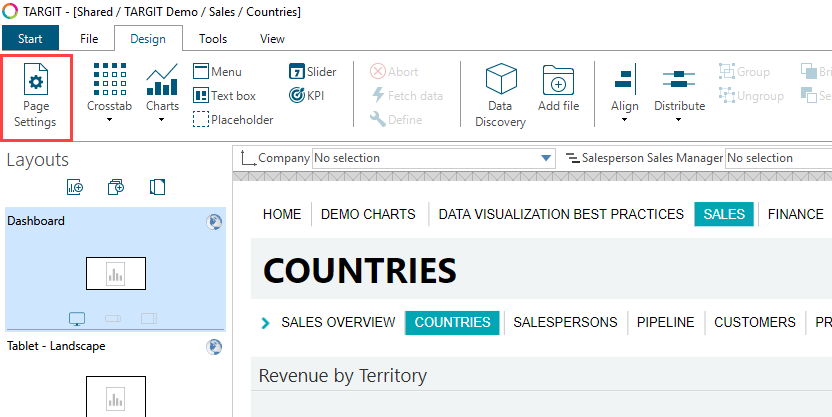
Task: Switch to the View tab
Action: pyautogui.click(x=272, y=39)
